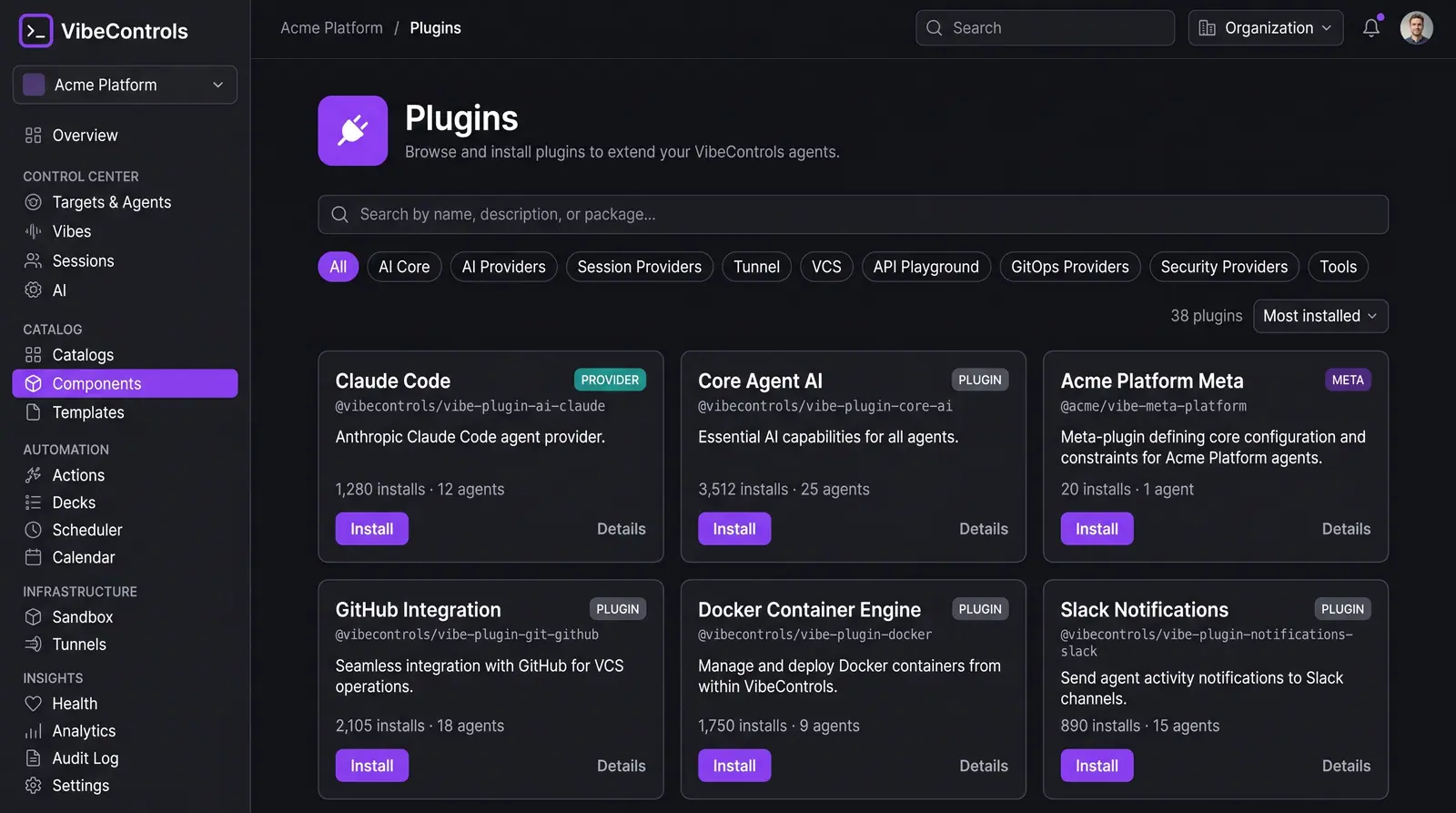Viewport: 1456px width, 813px height.
Task: Click the Health heart icon
Action: point(34,704)
